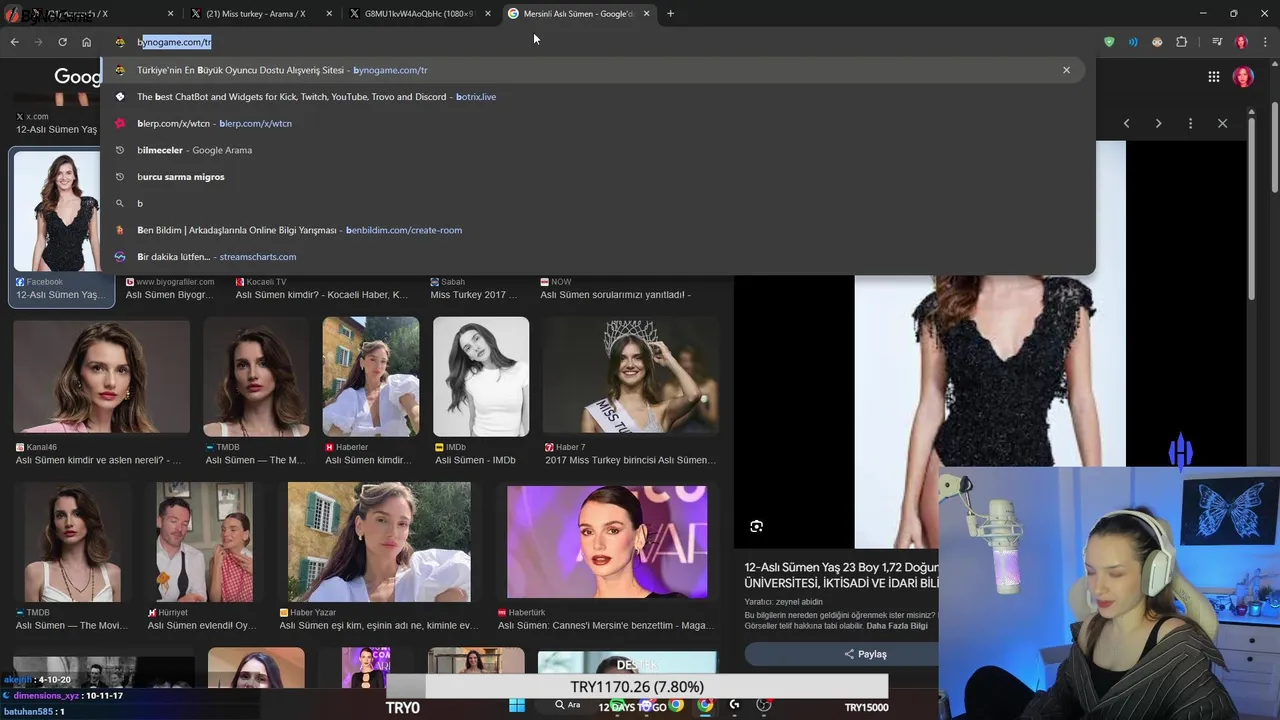Open the Hürriyet wedding couple thumbnail
This screenshot has height=720, width=1280.
(204, 542)
